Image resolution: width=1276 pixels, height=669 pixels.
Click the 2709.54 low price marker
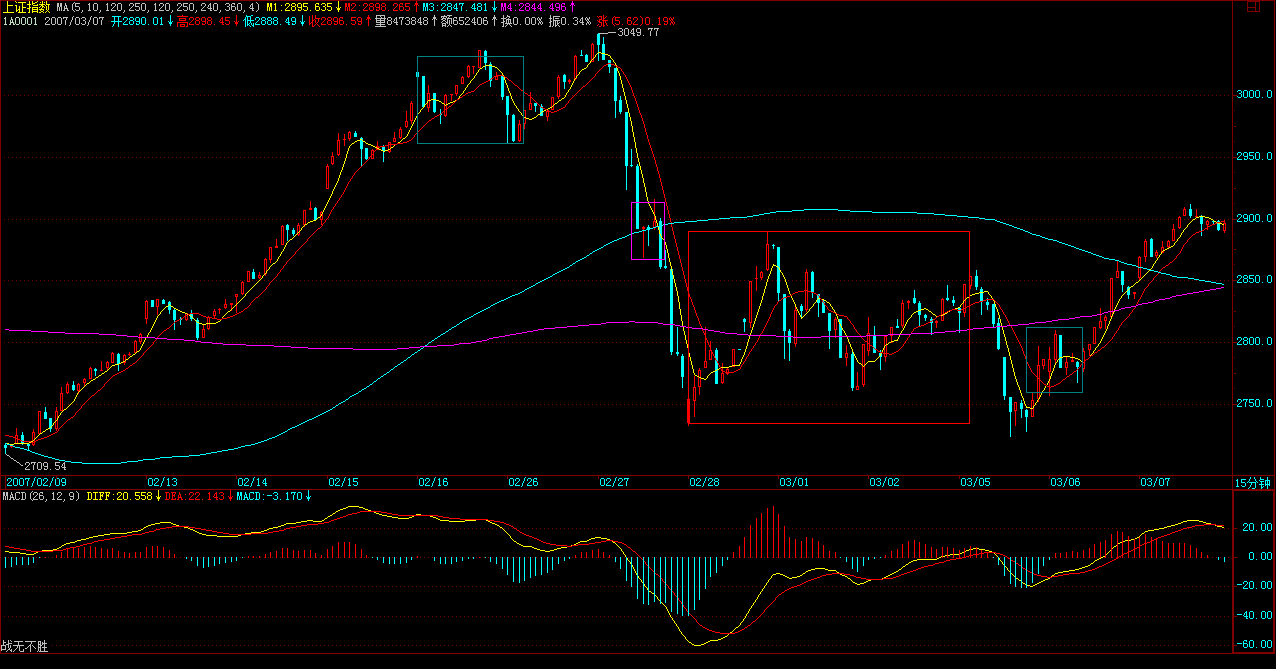tap(45, 466)
